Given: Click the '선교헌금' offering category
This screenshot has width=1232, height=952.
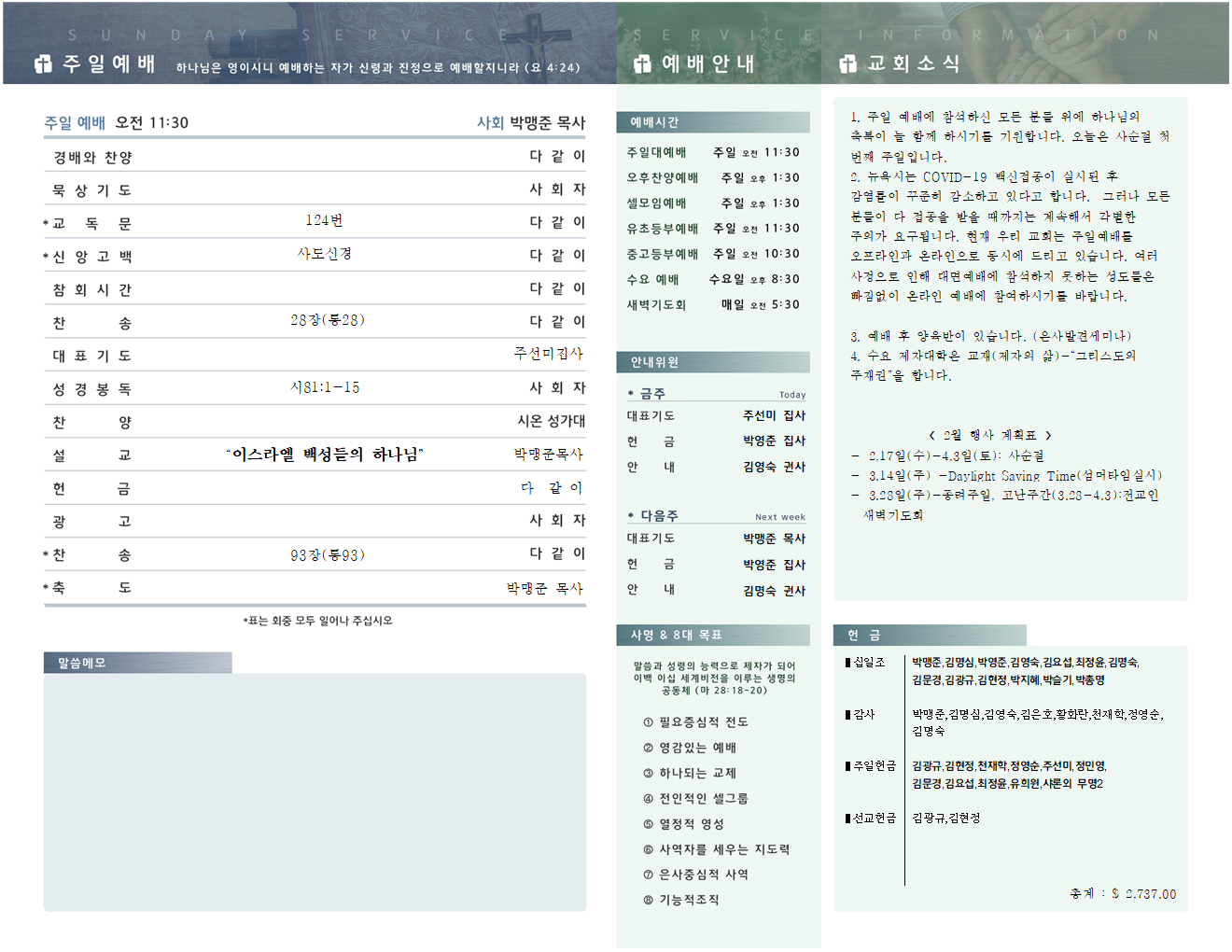Looking at the screenshot, I should click(x=871, y=818).
